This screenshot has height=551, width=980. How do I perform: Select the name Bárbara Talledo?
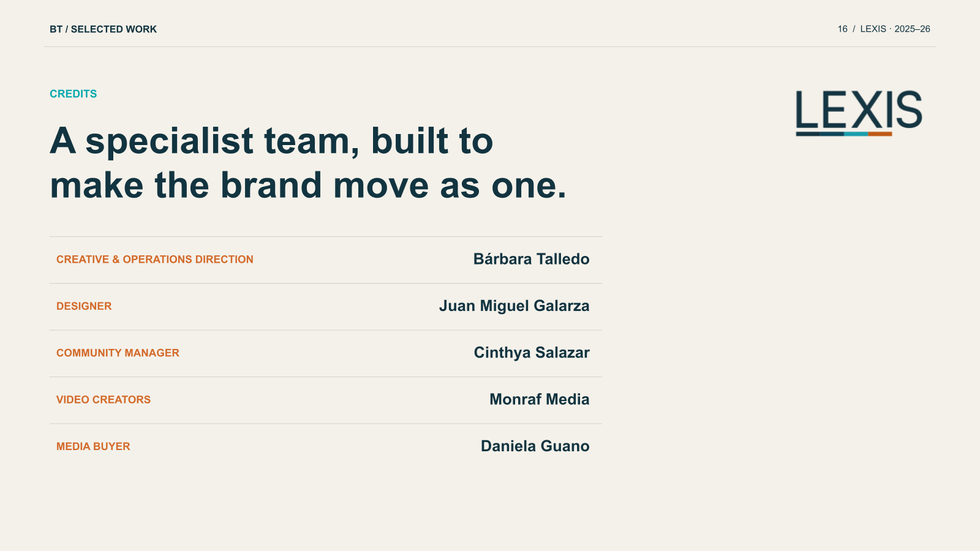pyautogui.click(x=531, y=259)
